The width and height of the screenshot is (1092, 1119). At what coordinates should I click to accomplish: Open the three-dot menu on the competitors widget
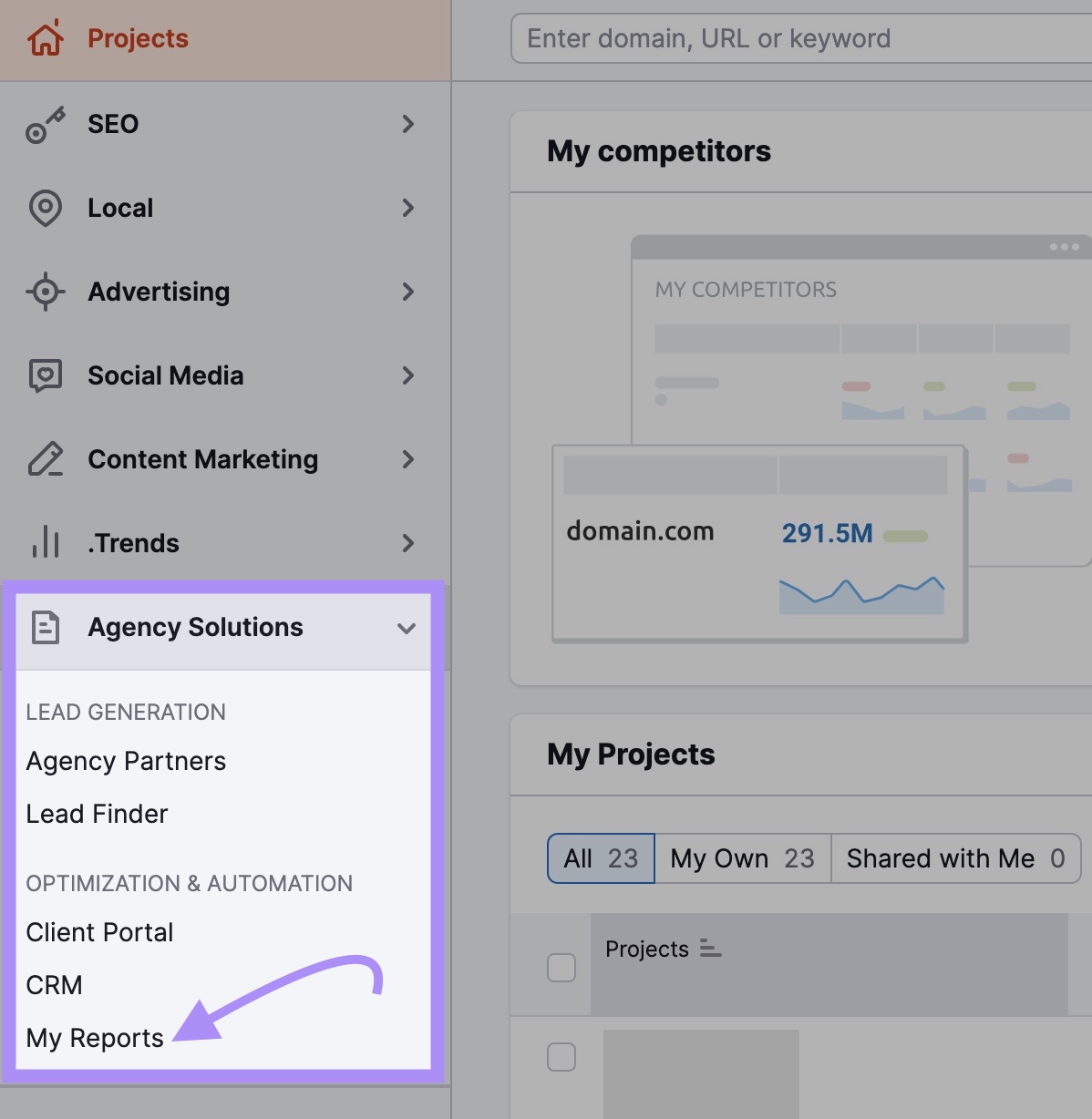1061,247
